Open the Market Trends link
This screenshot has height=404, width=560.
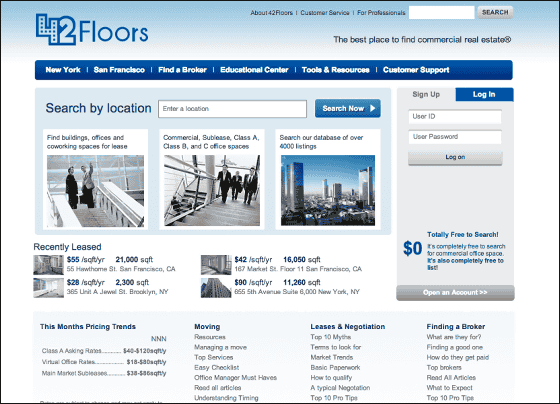point(332,357)
